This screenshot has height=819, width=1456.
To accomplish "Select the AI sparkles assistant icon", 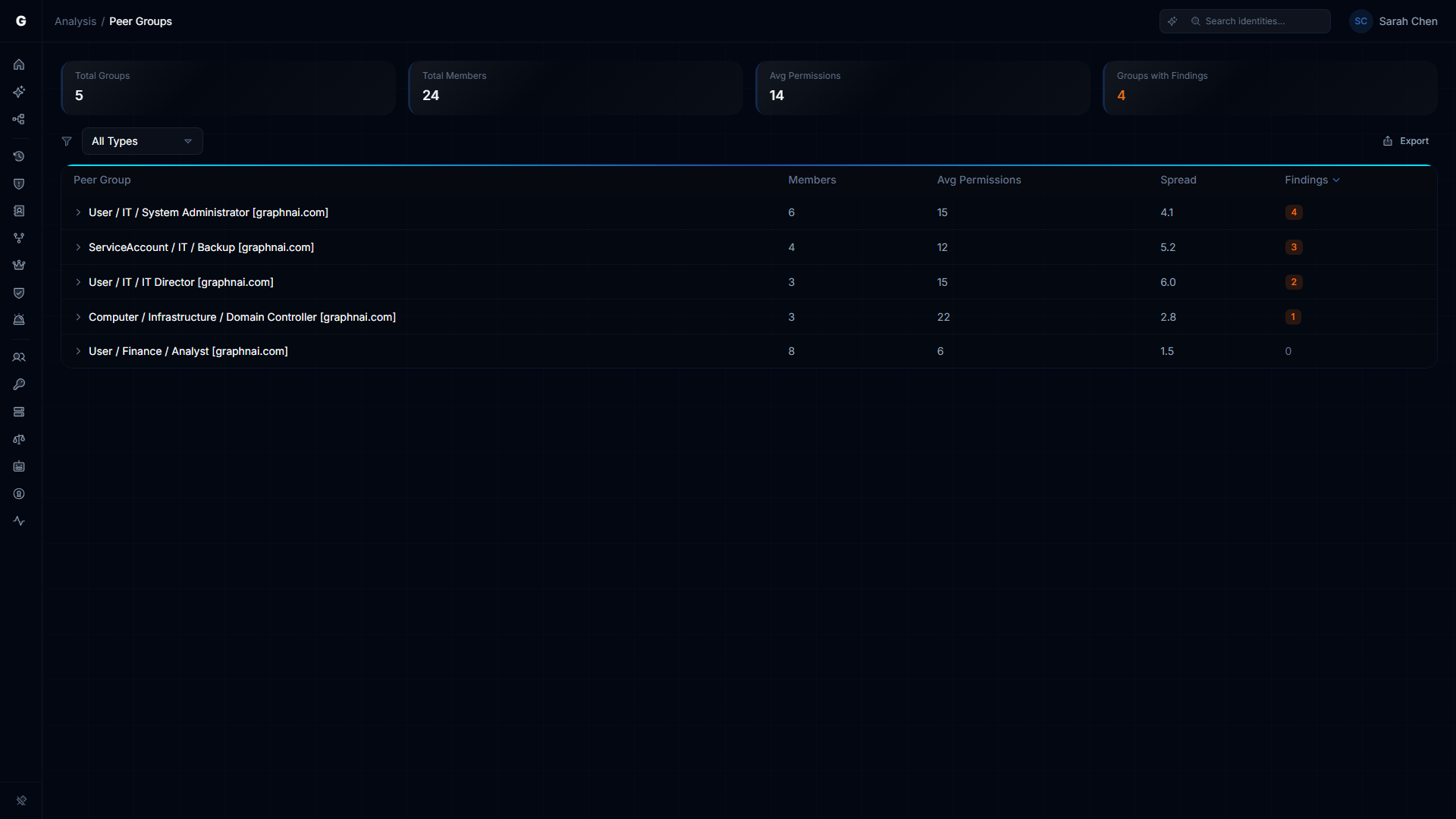I will coord(19,92).
